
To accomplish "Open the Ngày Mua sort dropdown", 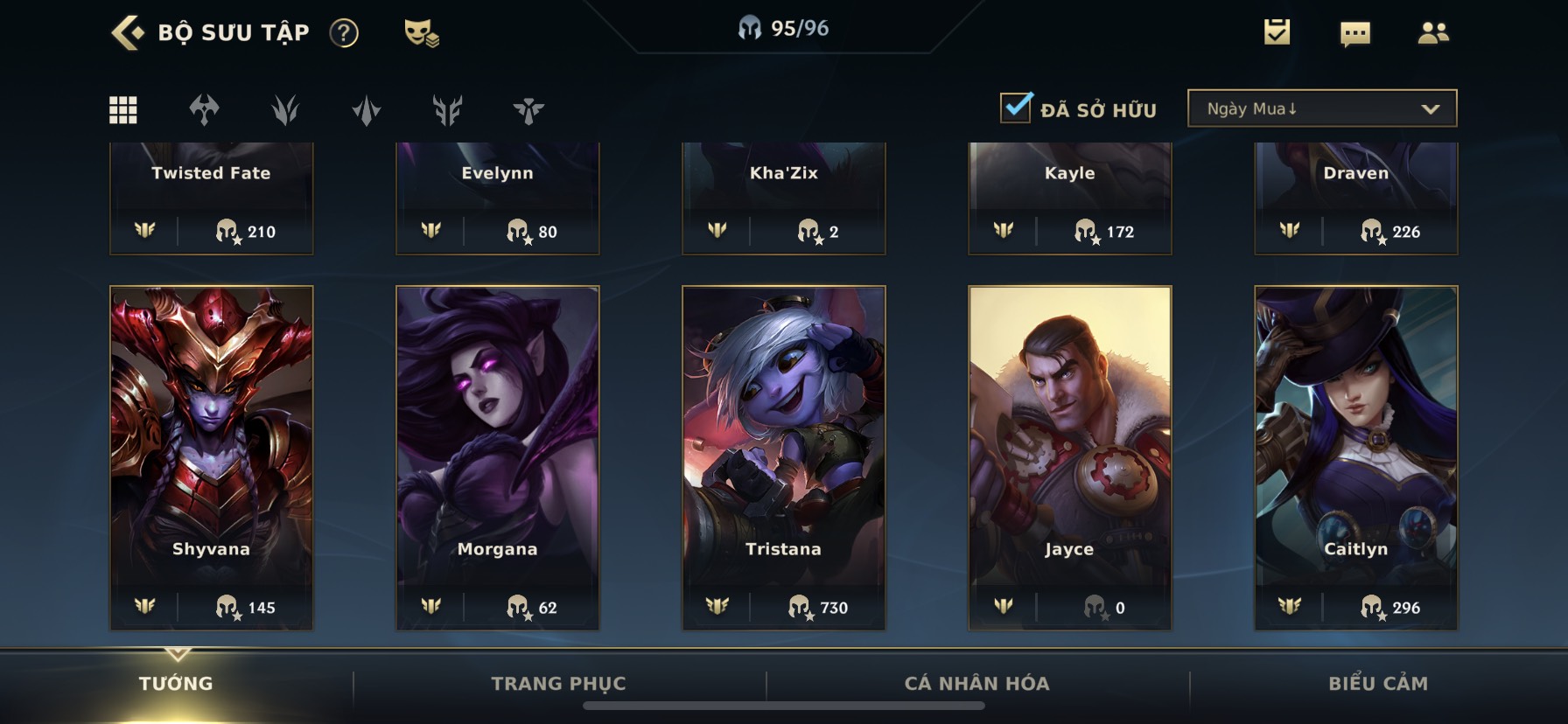I will (1322, 108).
